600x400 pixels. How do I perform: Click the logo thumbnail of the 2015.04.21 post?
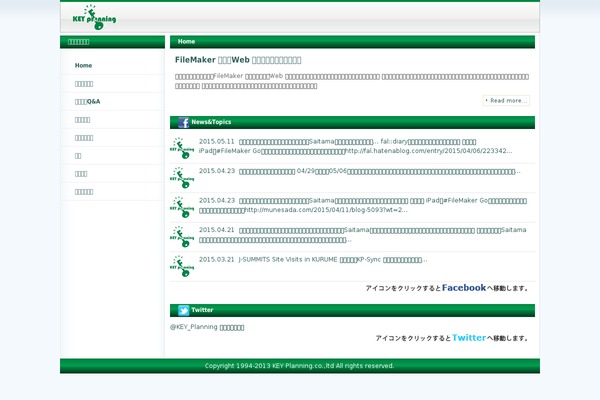pyautogui.click(x=182, y=237)
